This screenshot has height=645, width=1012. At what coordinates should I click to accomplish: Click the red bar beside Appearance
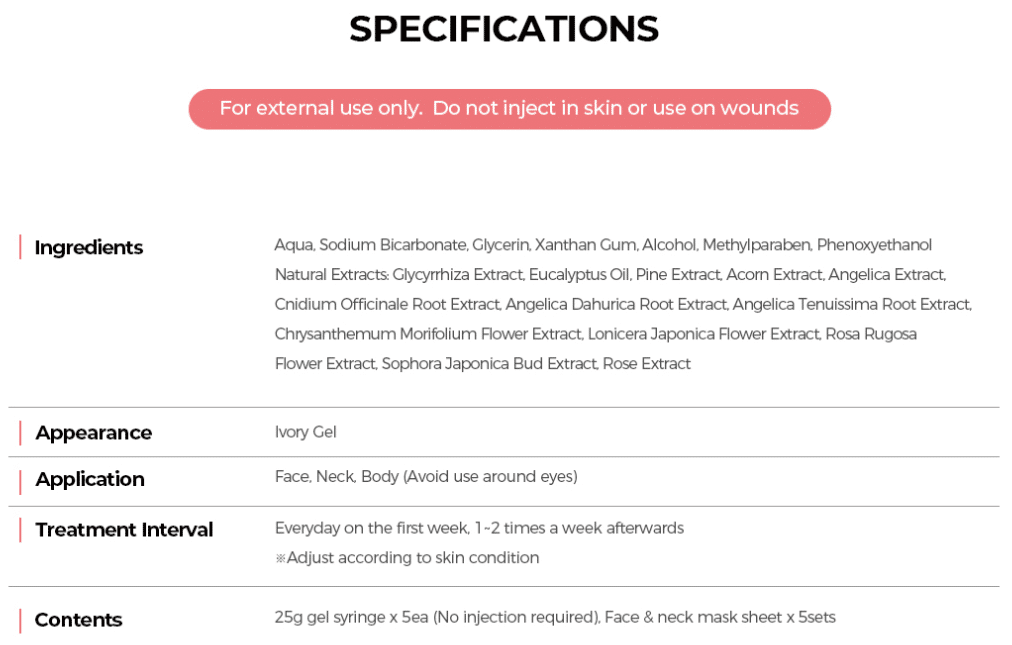click(20, 433)
